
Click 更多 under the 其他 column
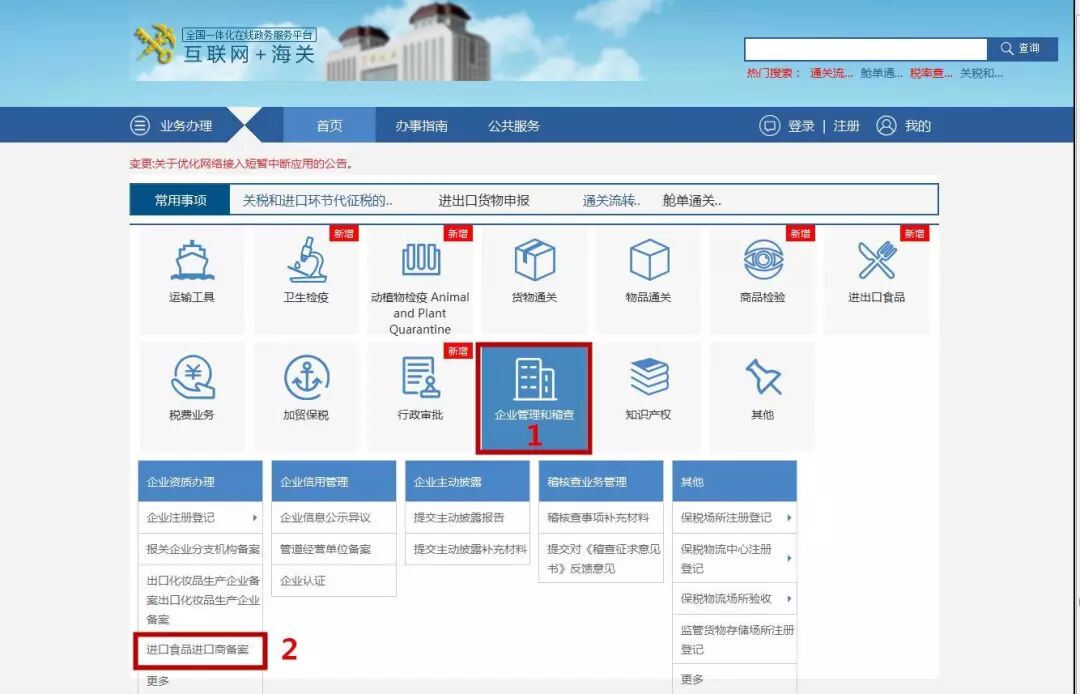point(692,679)
